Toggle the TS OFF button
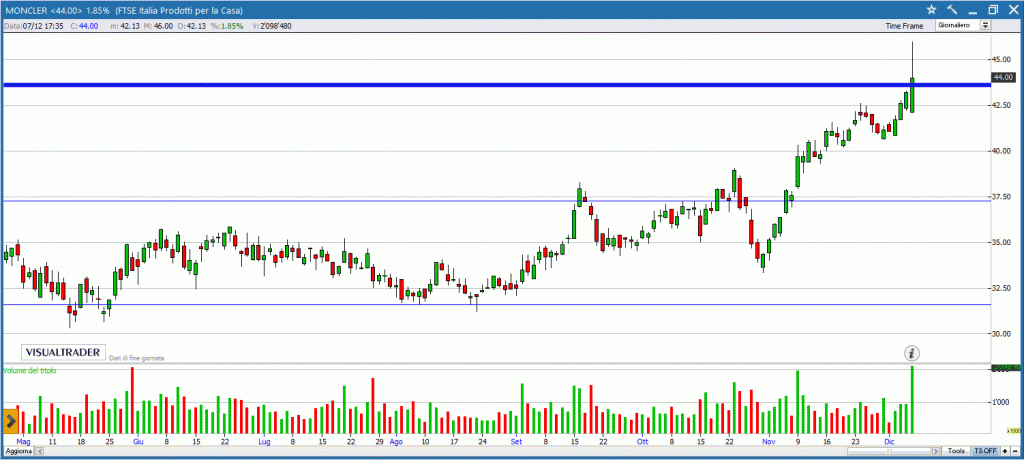The width and height of the screenshot is (1024, 460). click(x=985, y=451)
